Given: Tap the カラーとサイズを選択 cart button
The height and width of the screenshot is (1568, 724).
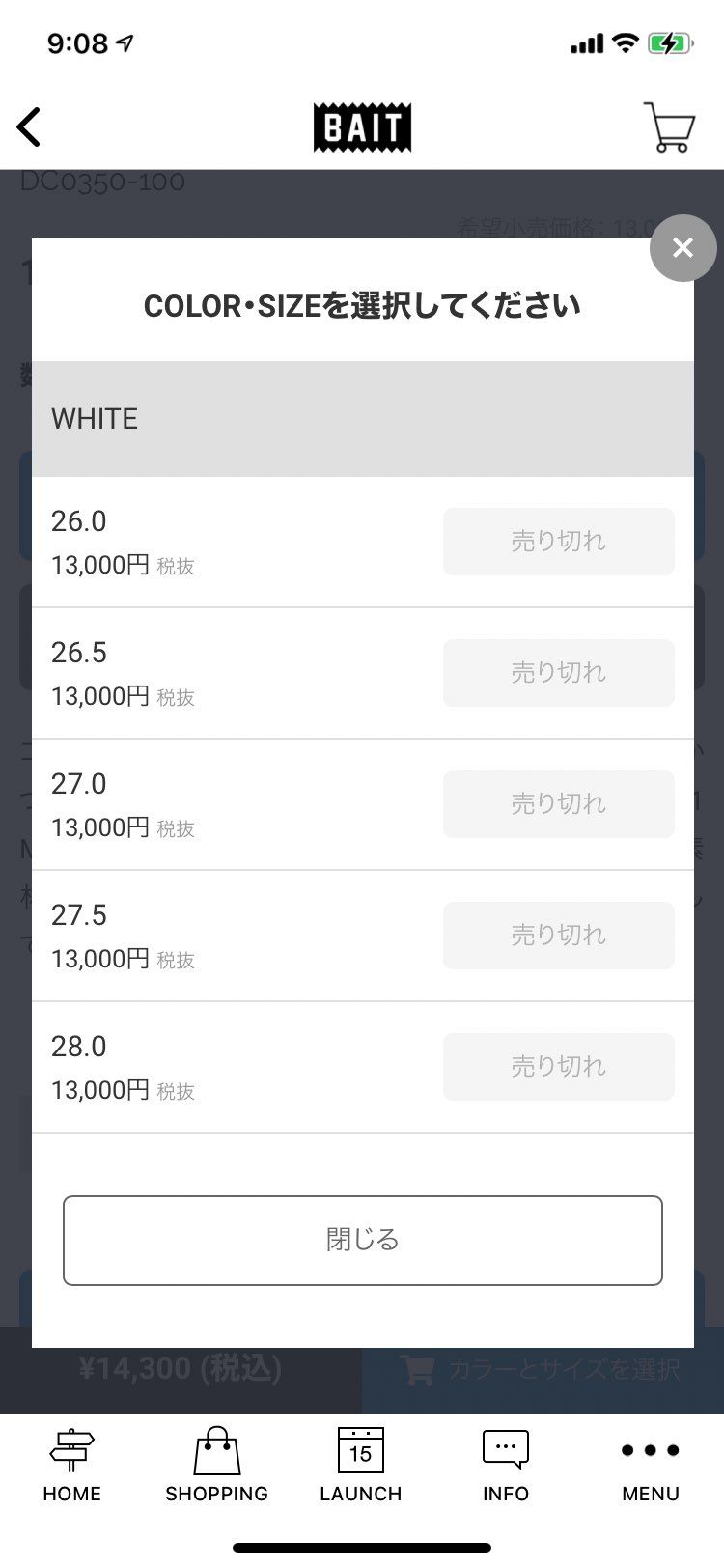Looking at the screenshot, I should pyautogui.click(x=541, y=1369).
